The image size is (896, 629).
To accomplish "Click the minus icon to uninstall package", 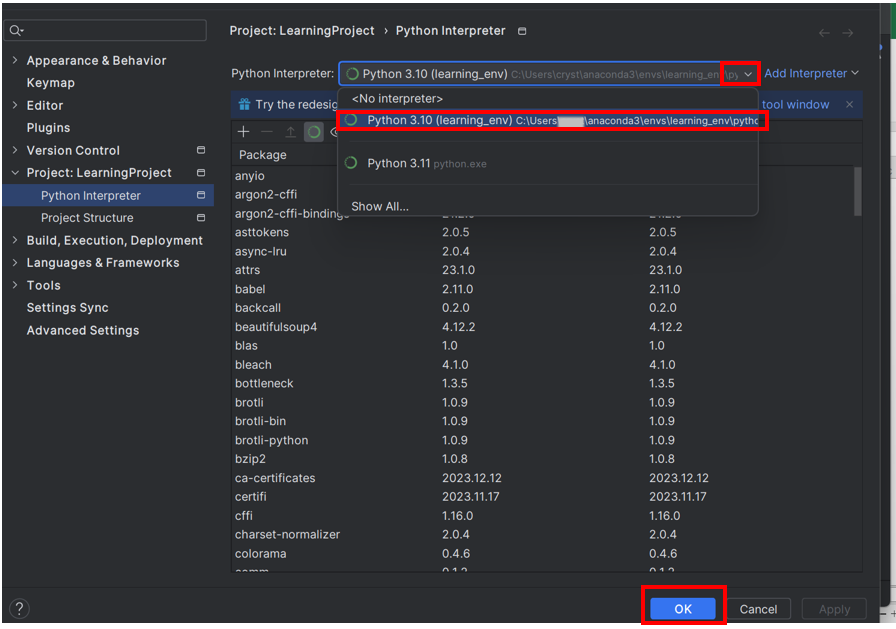I will [x=267, y=132].
